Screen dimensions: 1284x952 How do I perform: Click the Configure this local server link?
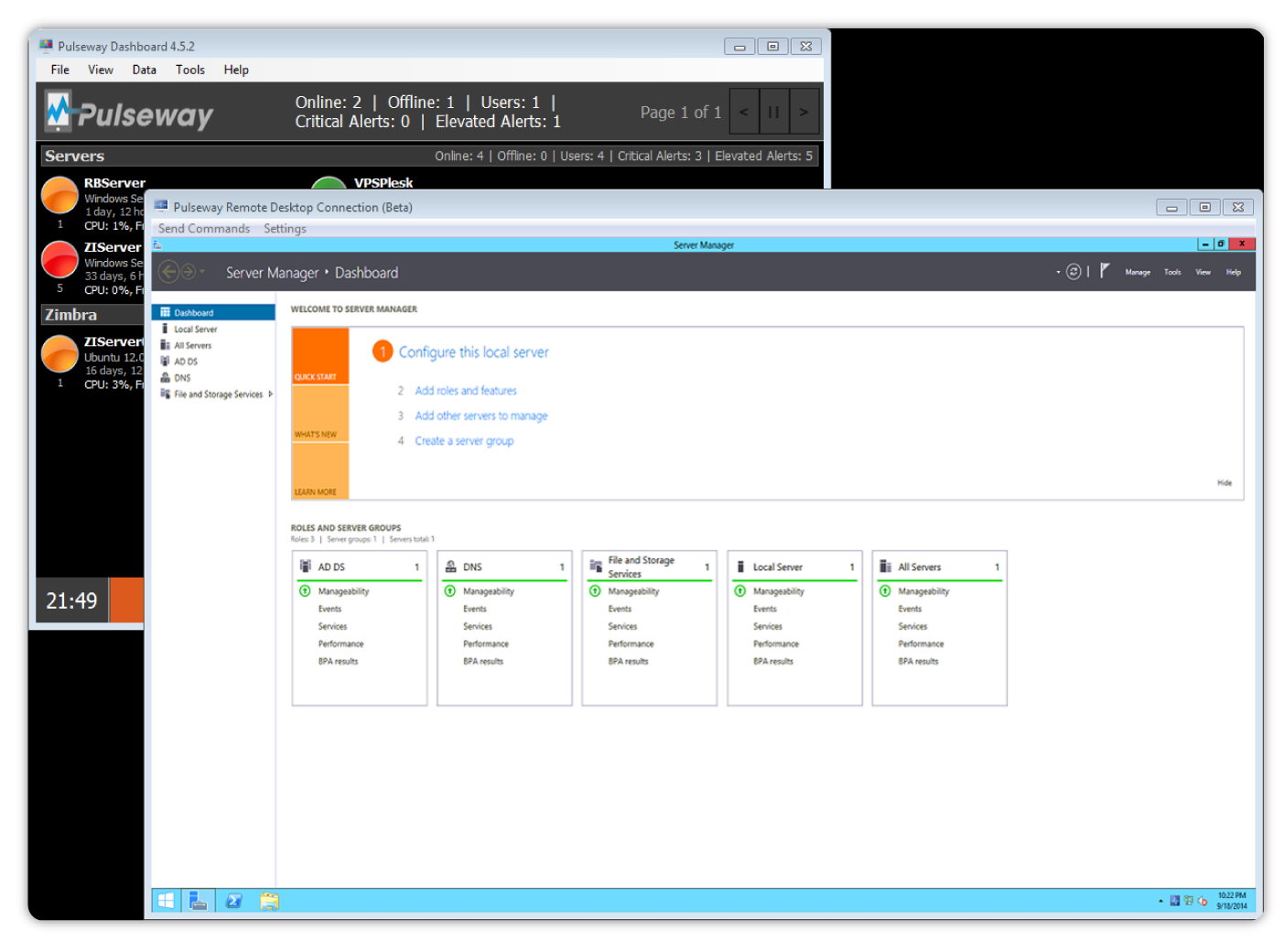click(473, 352)
